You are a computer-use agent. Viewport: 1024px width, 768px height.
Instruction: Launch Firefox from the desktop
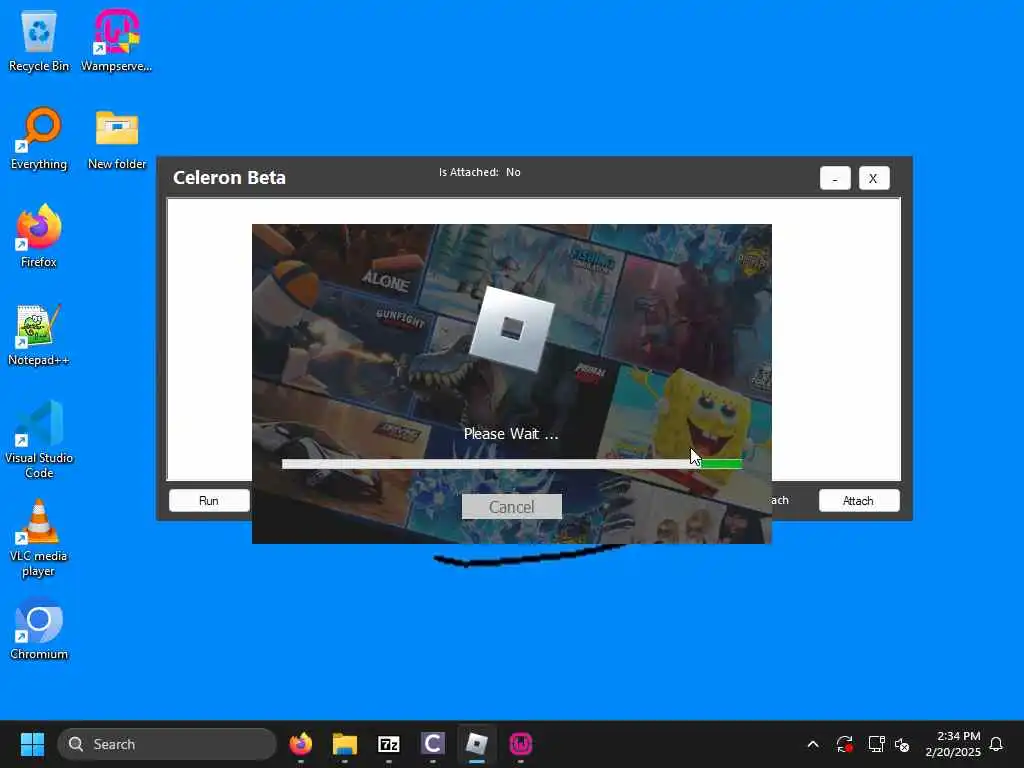click(x=39, y=236)
